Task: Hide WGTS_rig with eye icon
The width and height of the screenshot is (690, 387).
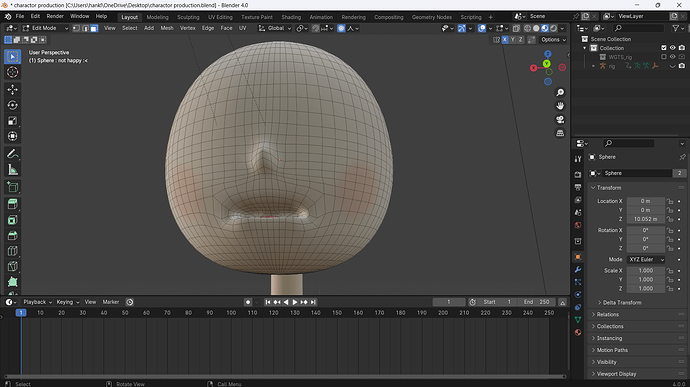Action: (x=672, y=57)
